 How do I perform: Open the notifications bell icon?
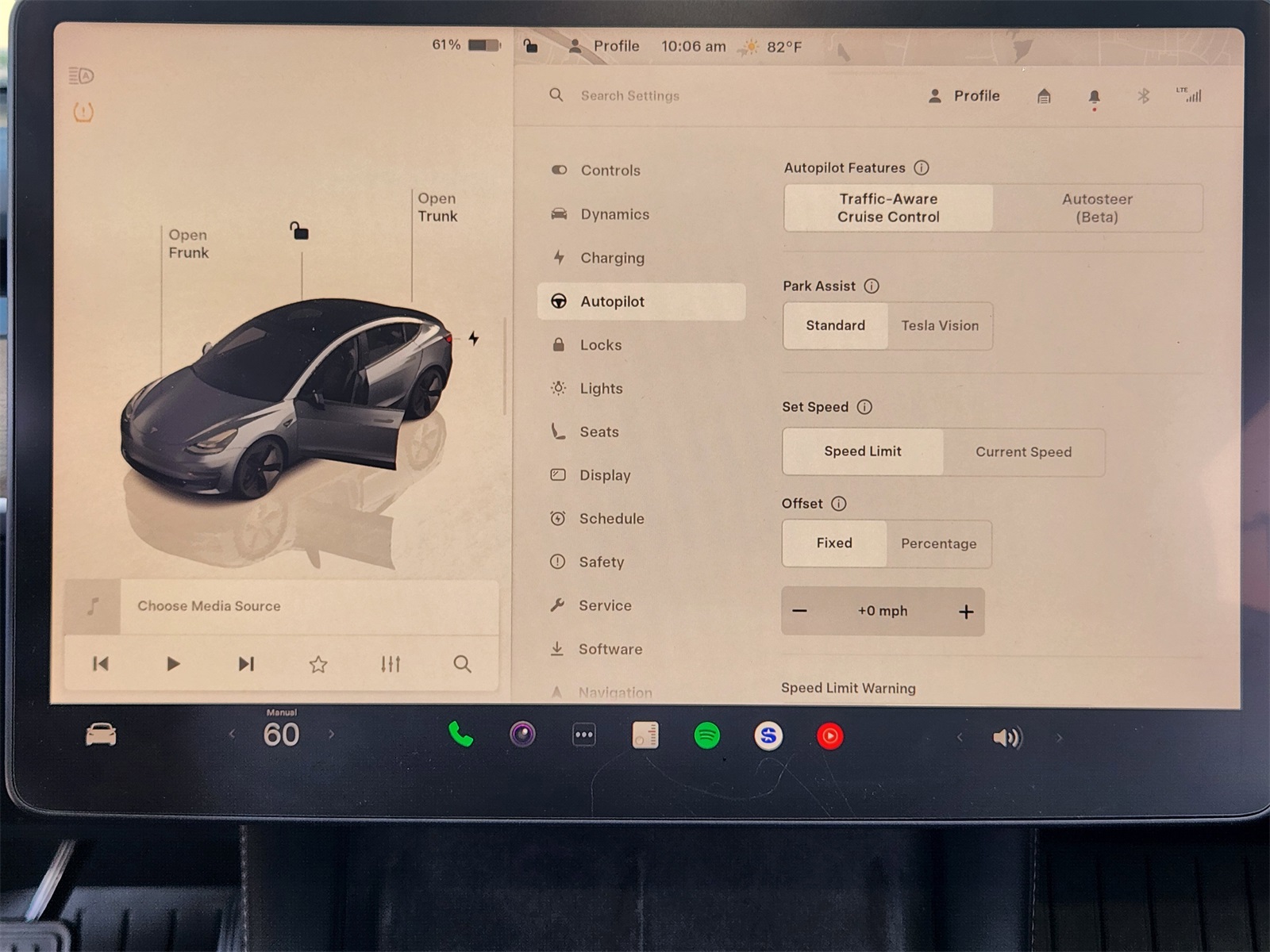click(1094, 97)
